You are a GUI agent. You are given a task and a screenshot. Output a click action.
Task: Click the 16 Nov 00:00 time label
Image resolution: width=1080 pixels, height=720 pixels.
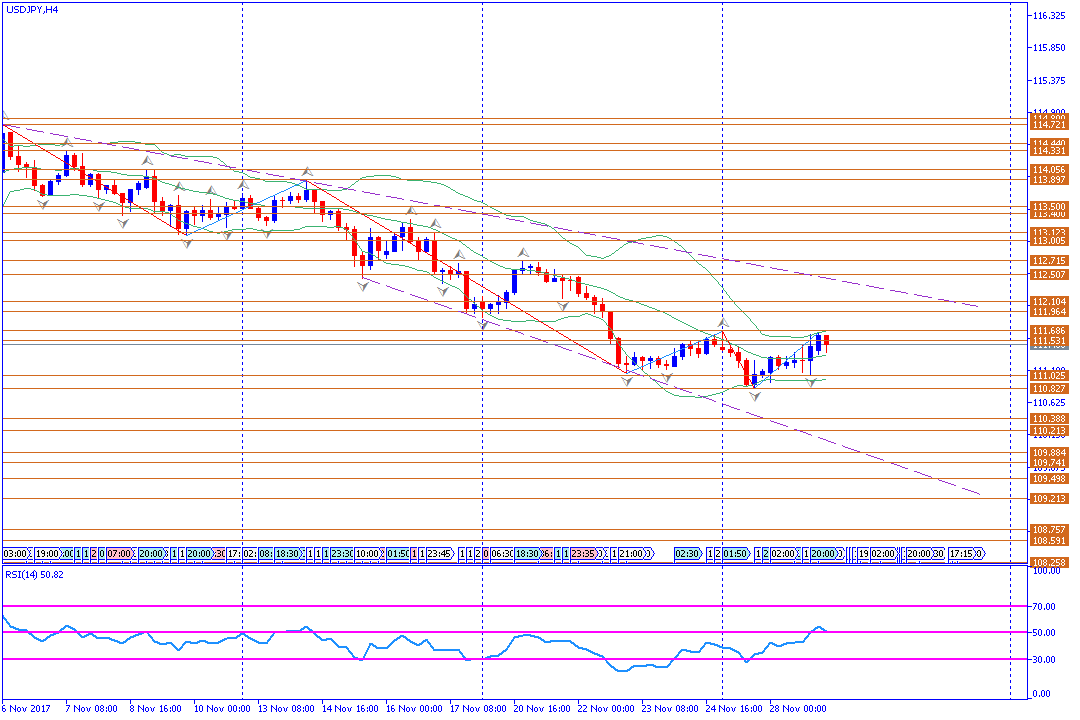click(x=414, y=709)
